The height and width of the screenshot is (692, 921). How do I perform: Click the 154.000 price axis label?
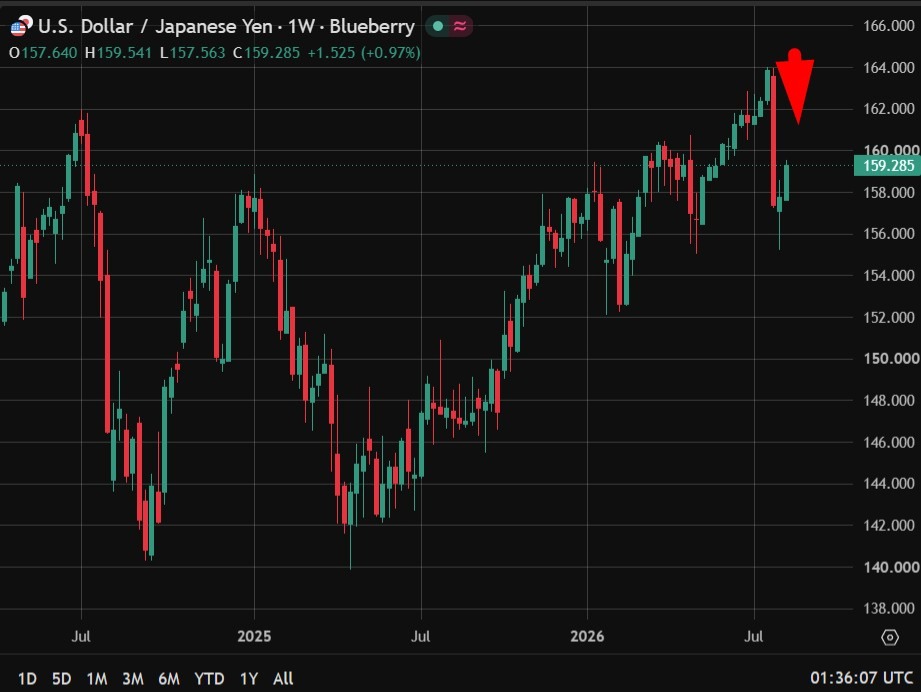point(888,276)
